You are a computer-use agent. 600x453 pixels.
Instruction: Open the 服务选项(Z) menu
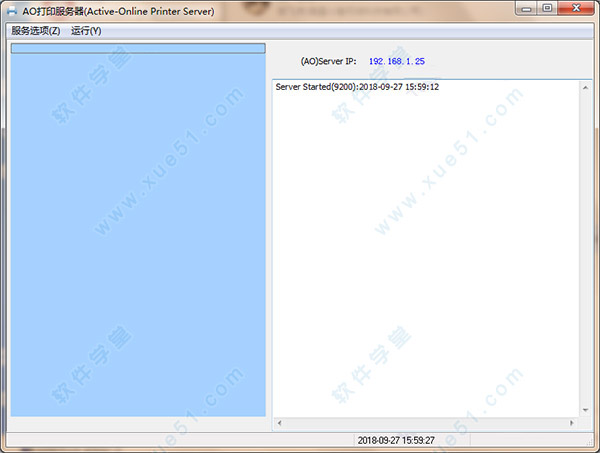pyautogui.click(x=36, y=31)
